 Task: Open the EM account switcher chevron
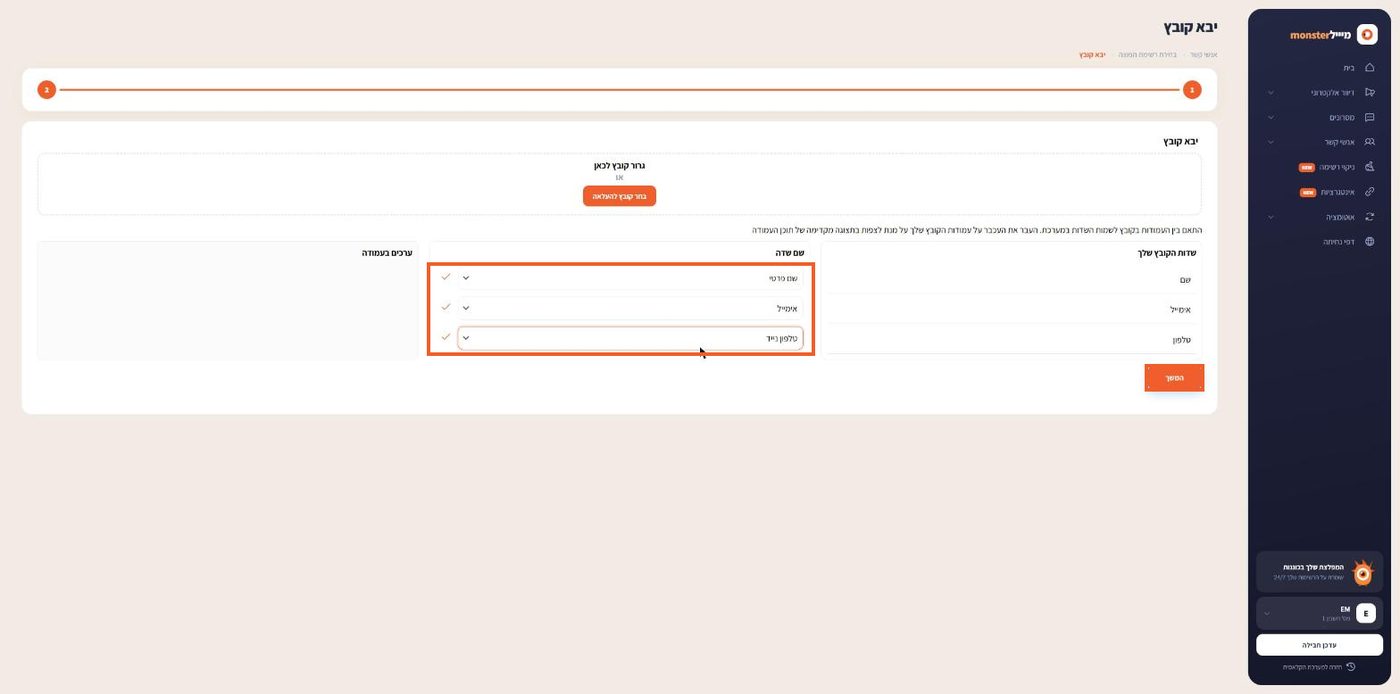coord(1267,613)
